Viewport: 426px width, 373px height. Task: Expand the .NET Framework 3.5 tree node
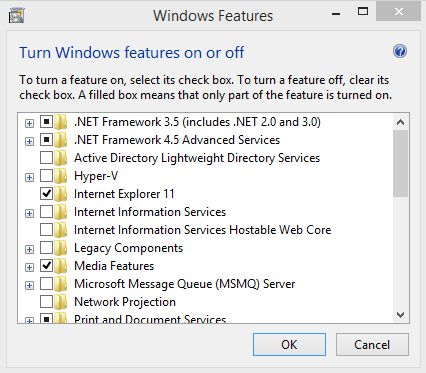[x=29, y=123]
